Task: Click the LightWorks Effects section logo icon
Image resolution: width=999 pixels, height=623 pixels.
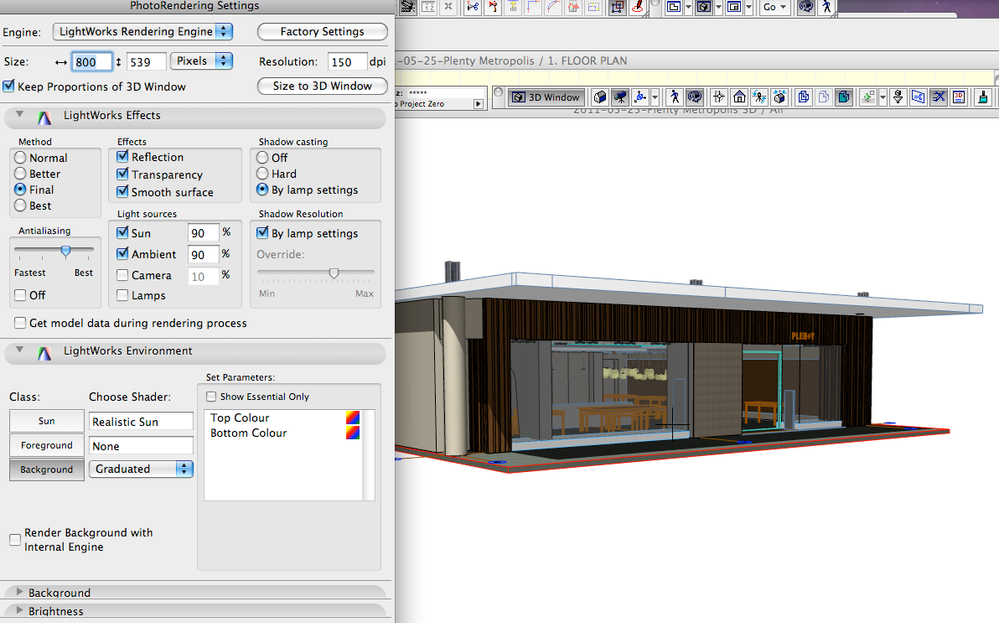Action: [x=44, y=117]
